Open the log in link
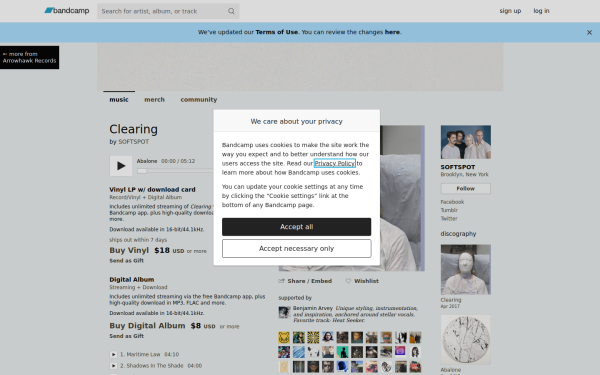Viewport: 600px width, 375px height. 541,11
